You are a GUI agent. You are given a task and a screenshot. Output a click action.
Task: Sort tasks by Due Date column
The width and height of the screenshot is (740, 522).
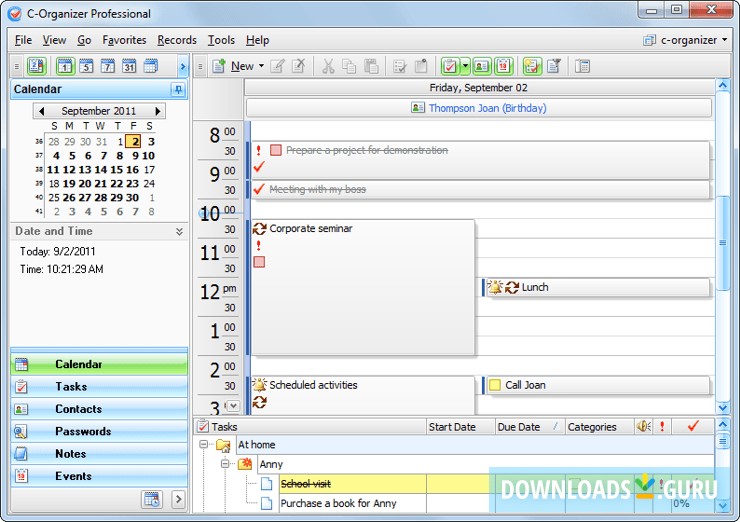530,427
